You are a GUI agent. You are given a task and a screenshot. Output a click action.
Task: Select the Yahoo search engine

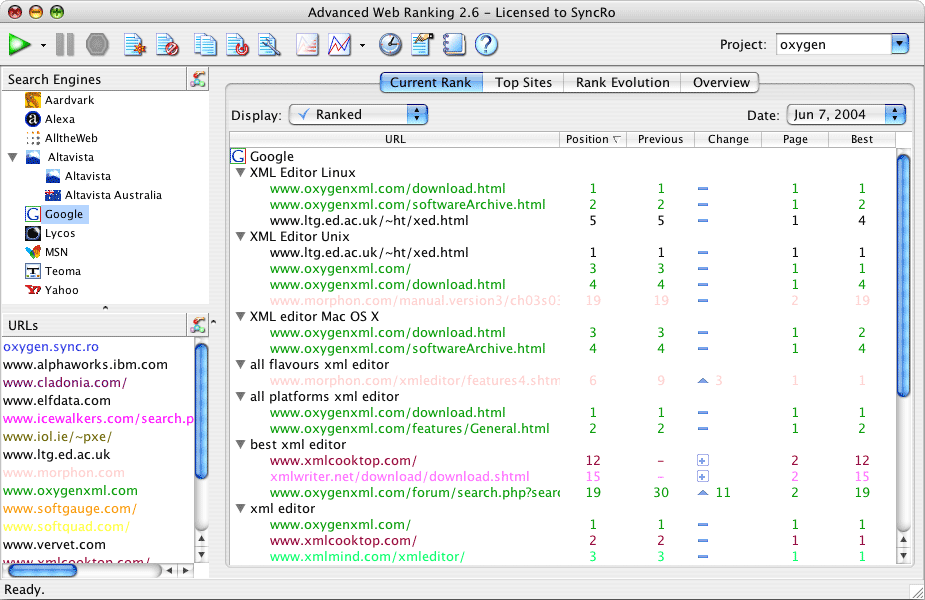(x=52, y=290)
